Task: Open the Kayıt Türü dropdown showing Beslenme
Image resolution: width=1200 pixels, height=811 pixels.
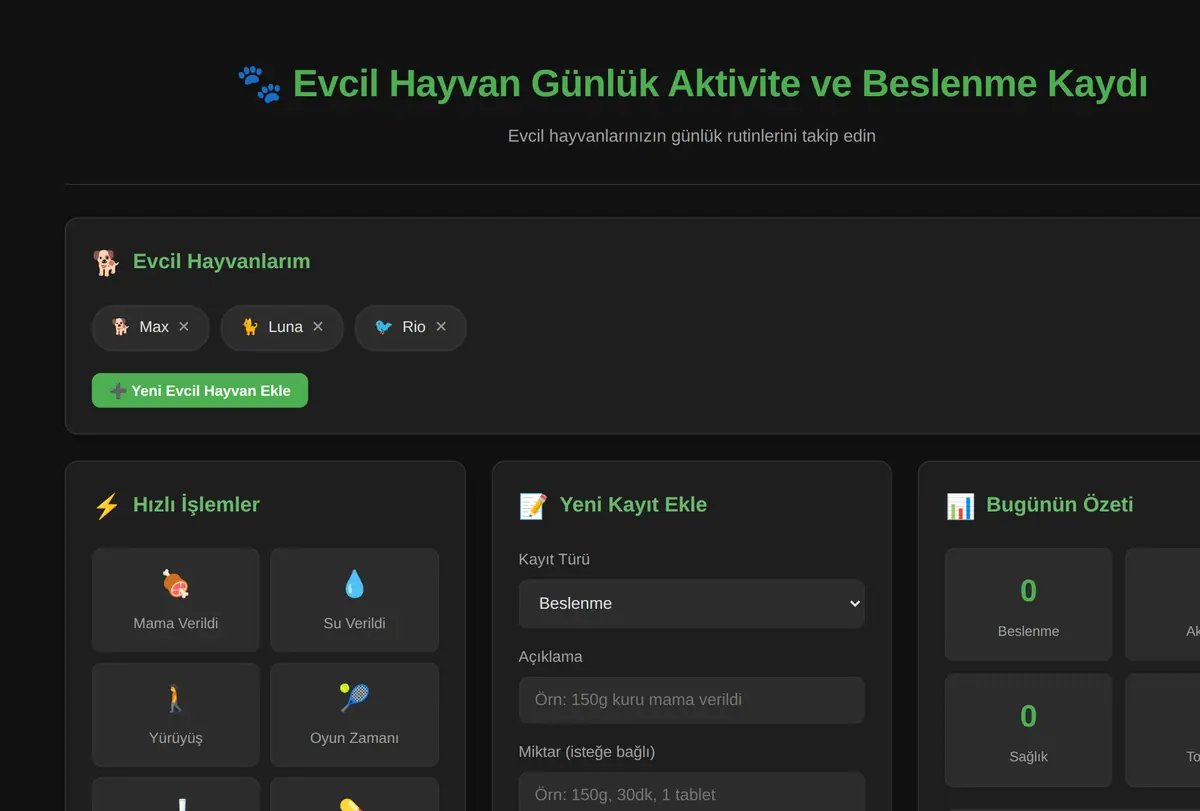Action: 692,604
